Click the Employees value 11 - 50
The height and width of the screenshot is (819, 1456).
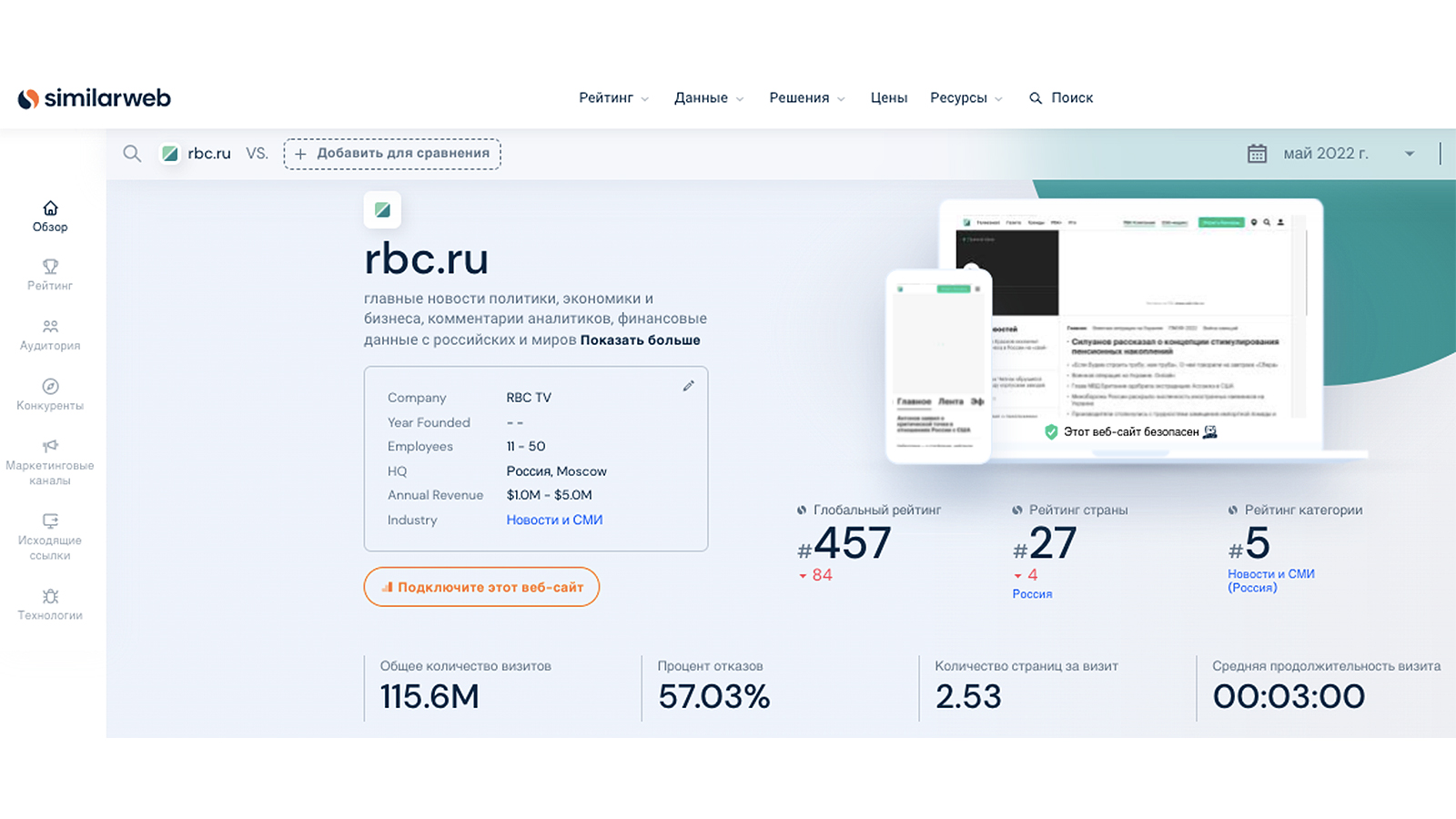point(526,447)
